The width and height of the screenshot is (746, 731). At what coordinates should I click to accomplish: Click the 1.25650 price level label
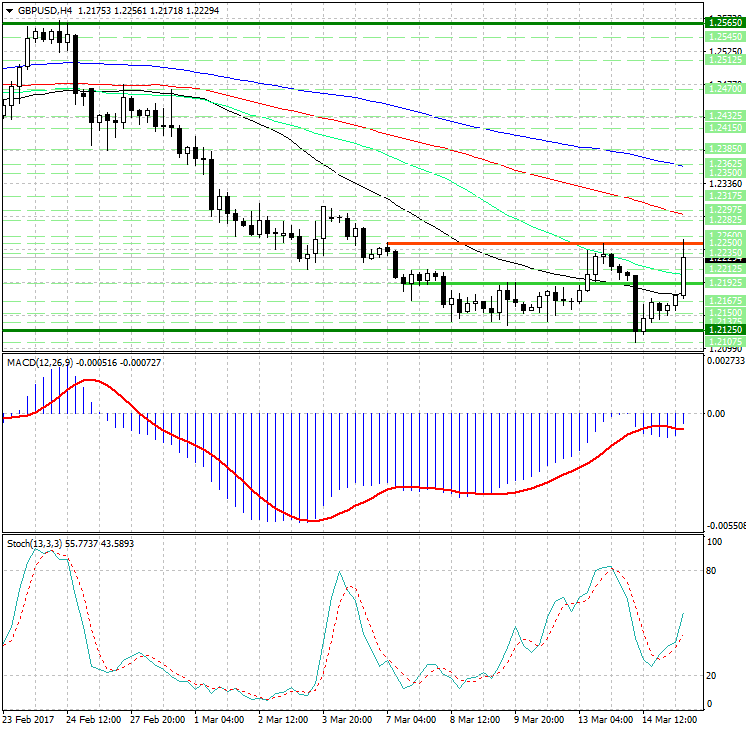point(724,22)
